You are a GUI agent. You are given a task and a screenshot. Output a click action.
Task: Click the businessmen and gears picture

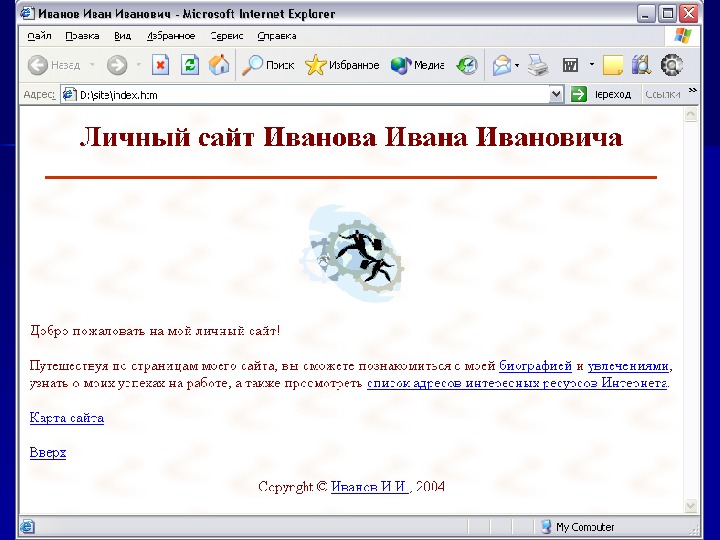pyautogui.click(x=352, y=253)
